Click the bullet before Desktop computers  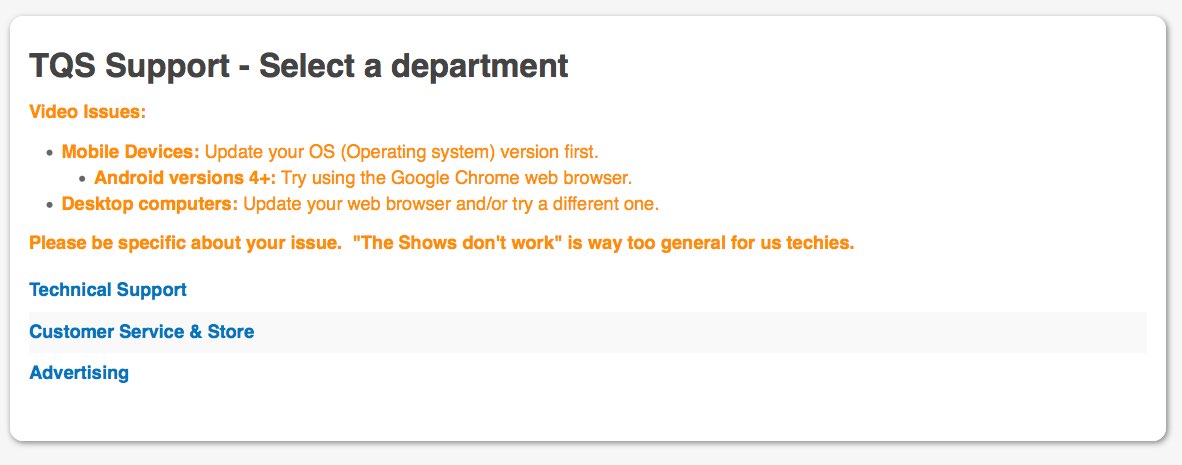point(49,205)
